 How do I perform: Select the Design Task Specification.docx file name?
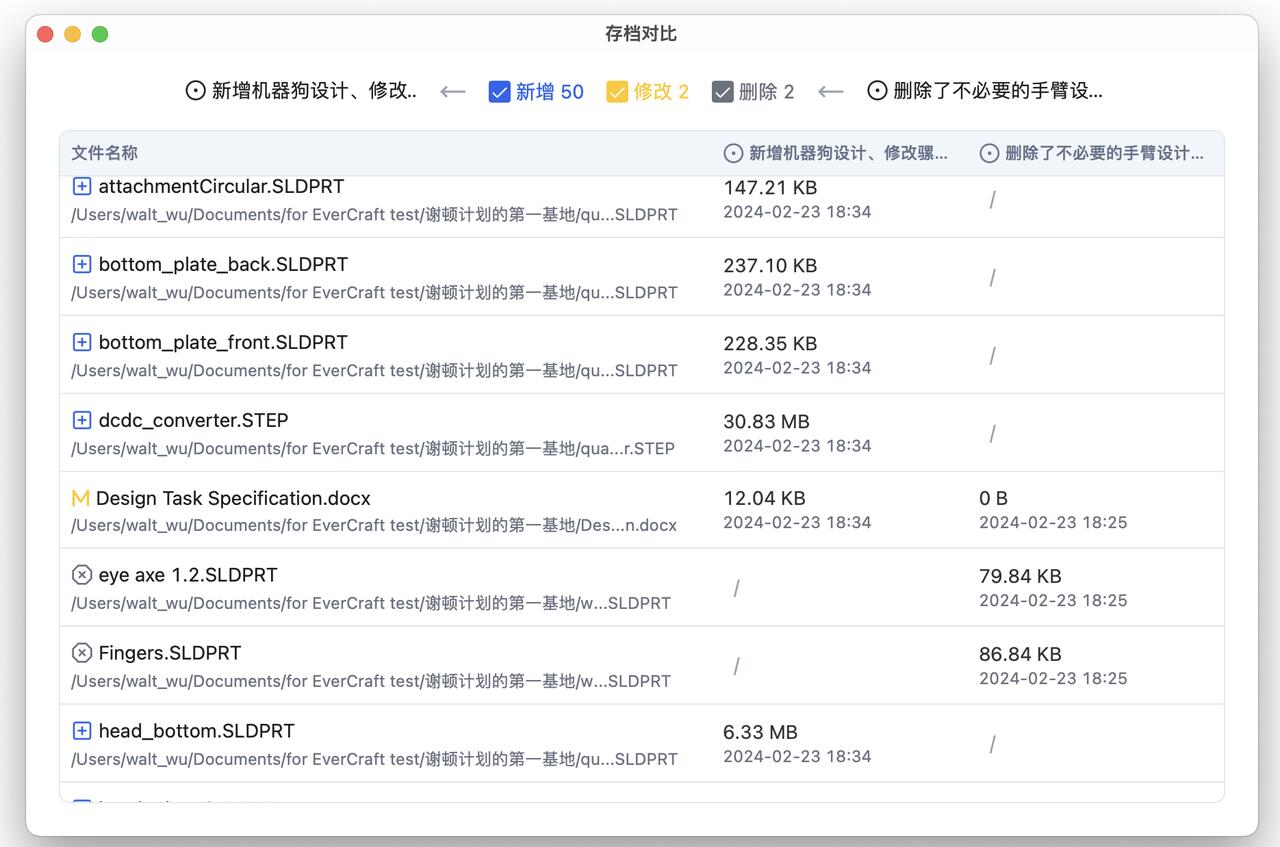tap(233, 498)
